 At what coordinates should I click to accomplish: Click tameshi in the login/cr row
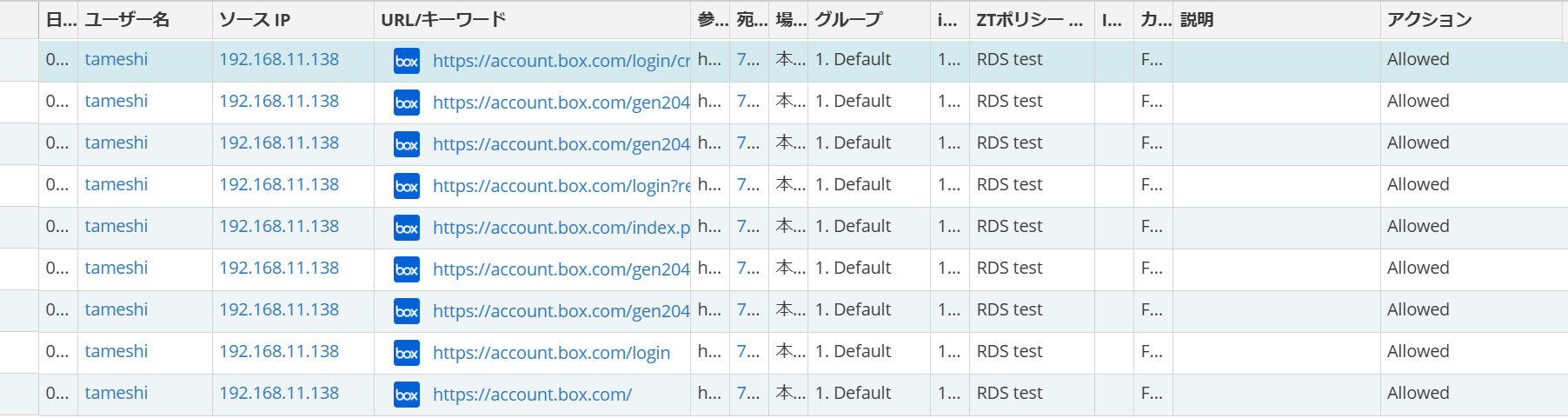point(116,59)
